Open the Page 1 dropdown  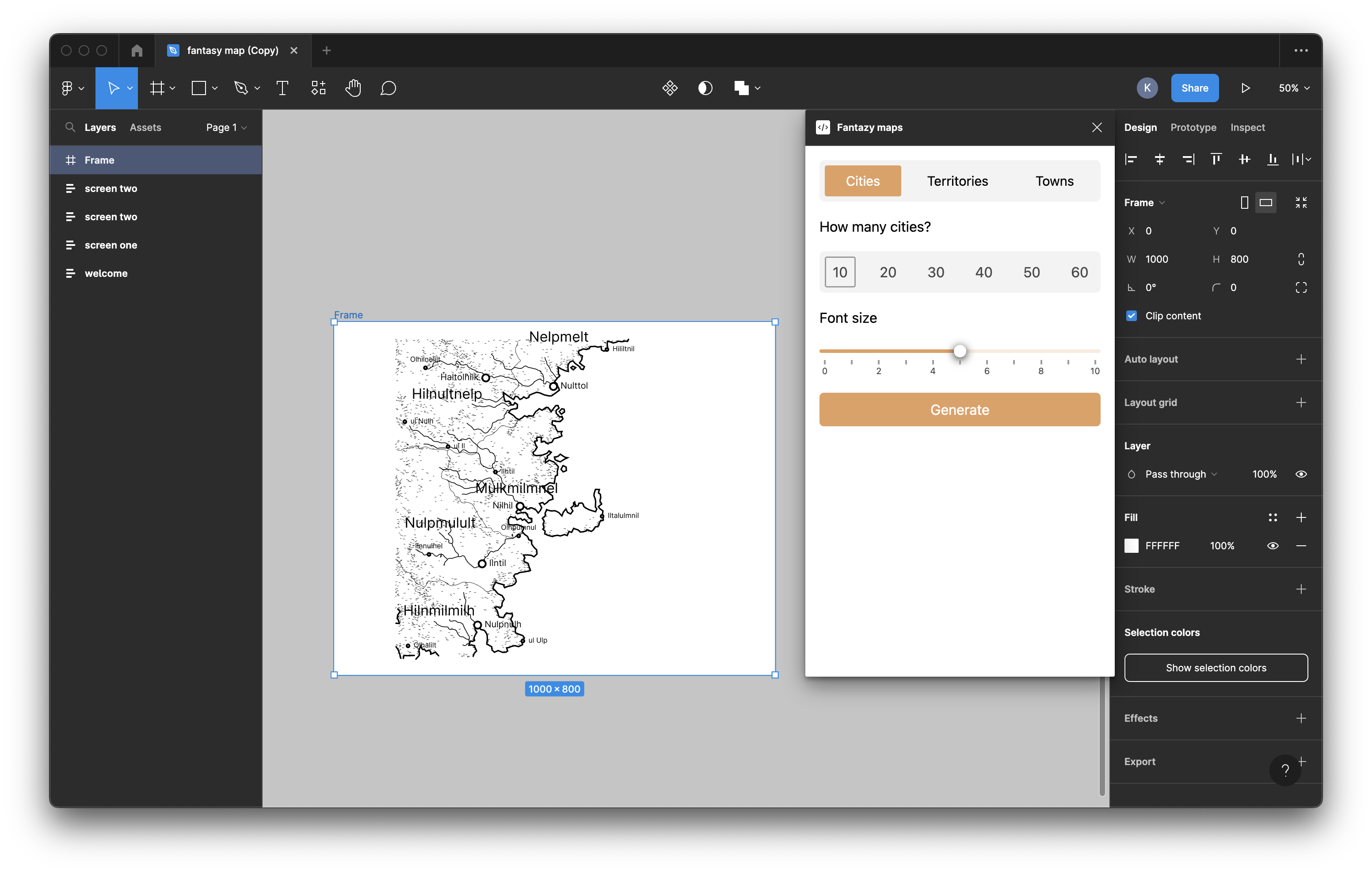(226, 128)
